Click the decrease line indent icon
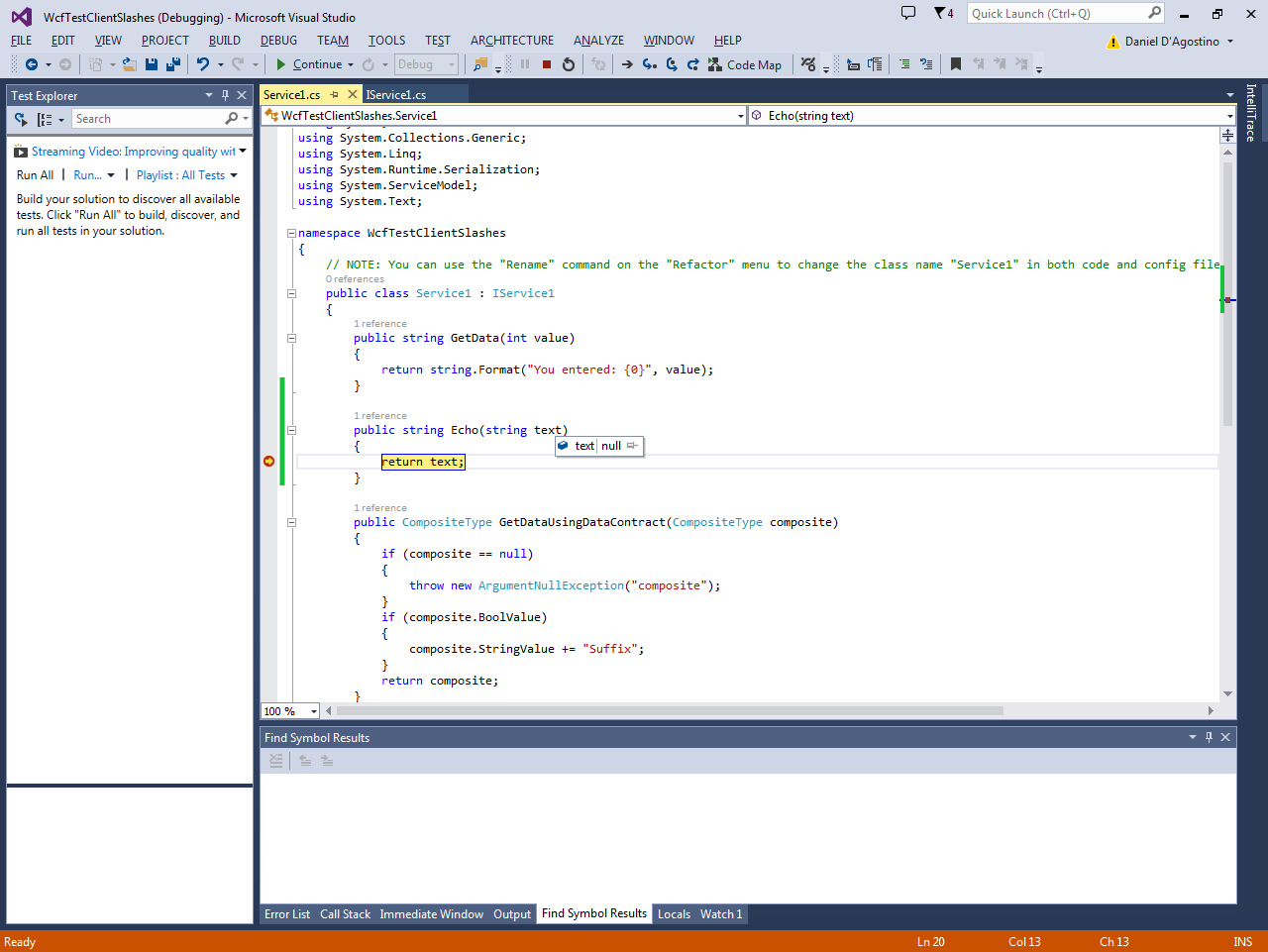Screen dimensions: 1268x952 (904, 64)
